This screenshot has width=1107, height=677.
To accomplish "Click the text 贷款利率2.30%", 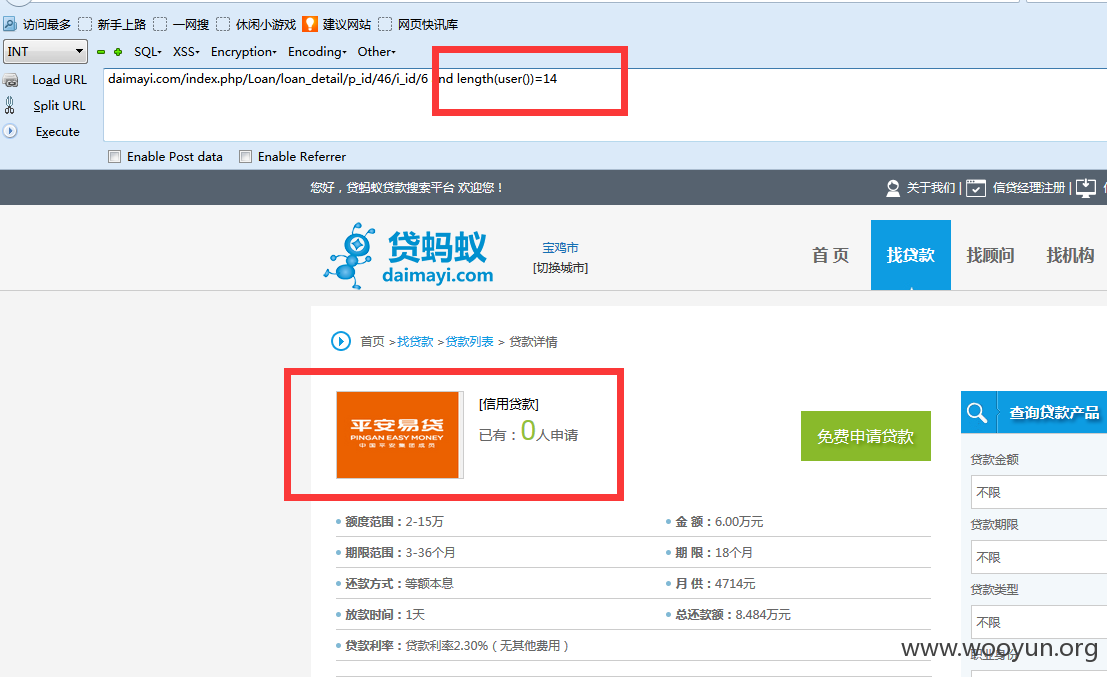I will point(447,646).
